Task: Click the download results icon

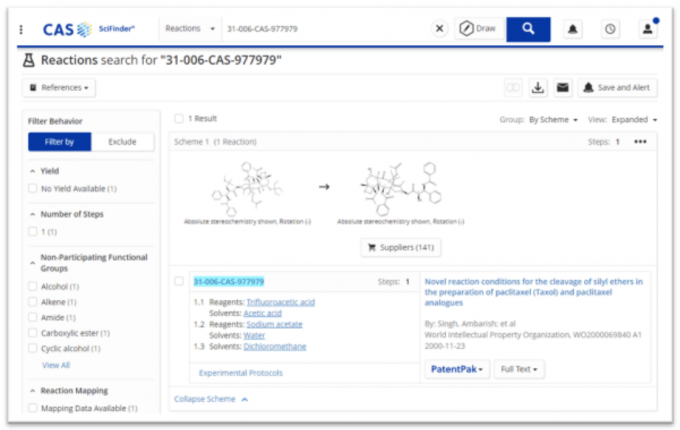Action: [x=538, y=88]
